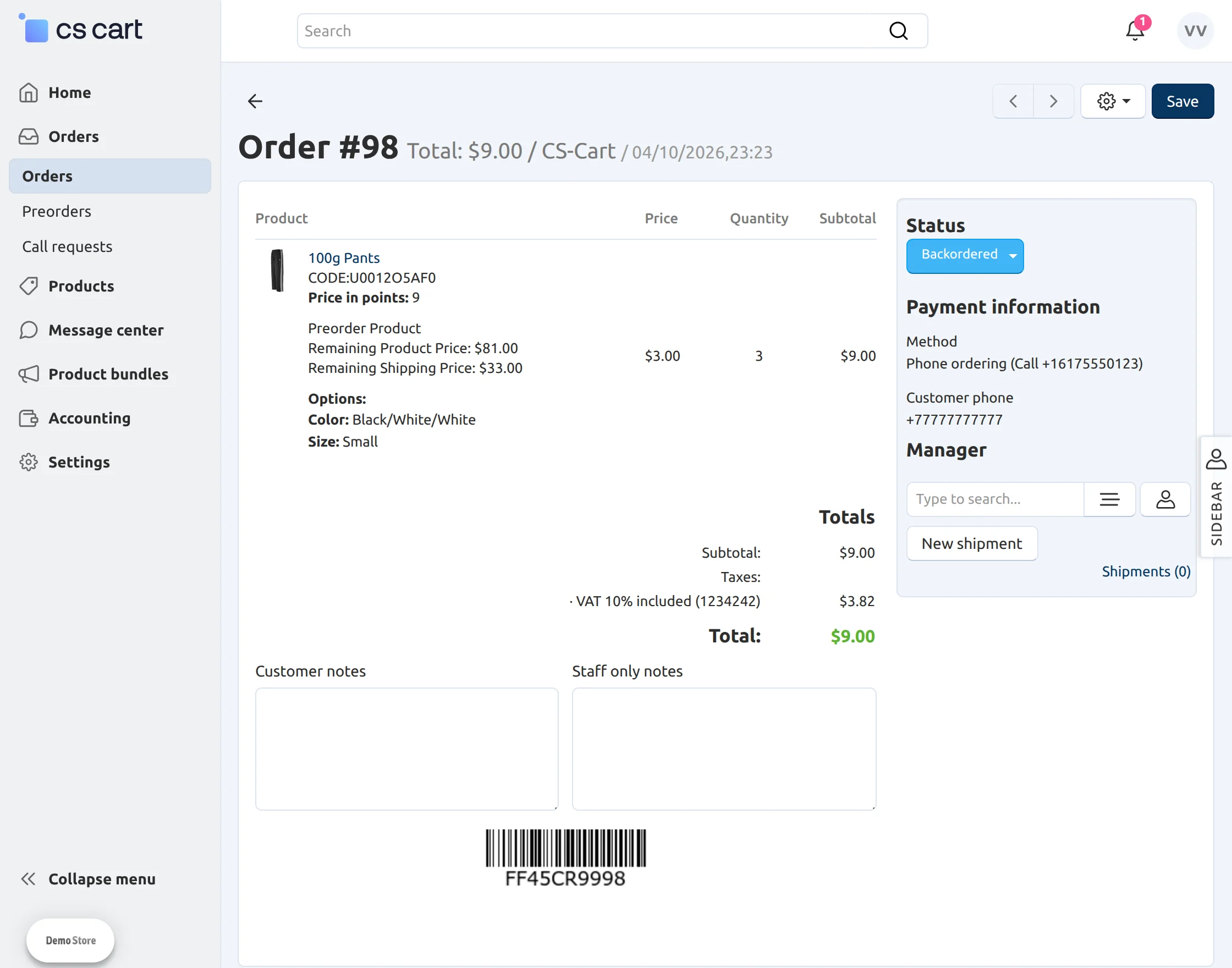1232x968 pixels.
Task: Click the Settings gear in the sidebar
Action: (29, 462)
